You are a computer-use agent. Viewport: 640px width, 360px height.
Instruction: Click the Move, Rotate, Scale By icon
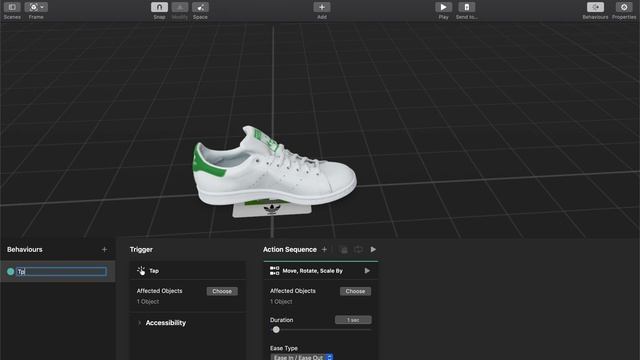coord(274,271)
